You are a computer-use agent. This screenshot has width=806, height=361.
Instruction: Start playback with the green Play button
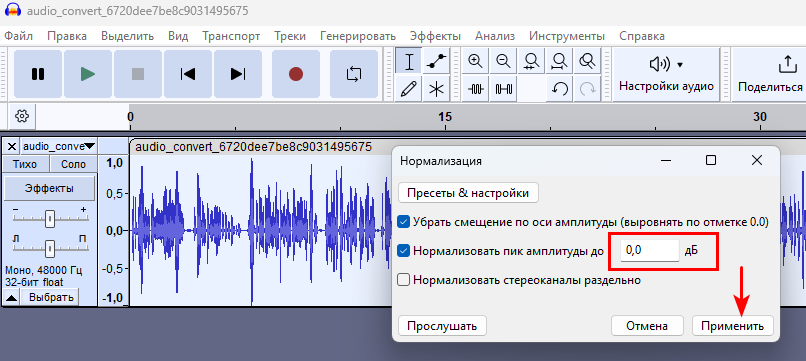88,74
